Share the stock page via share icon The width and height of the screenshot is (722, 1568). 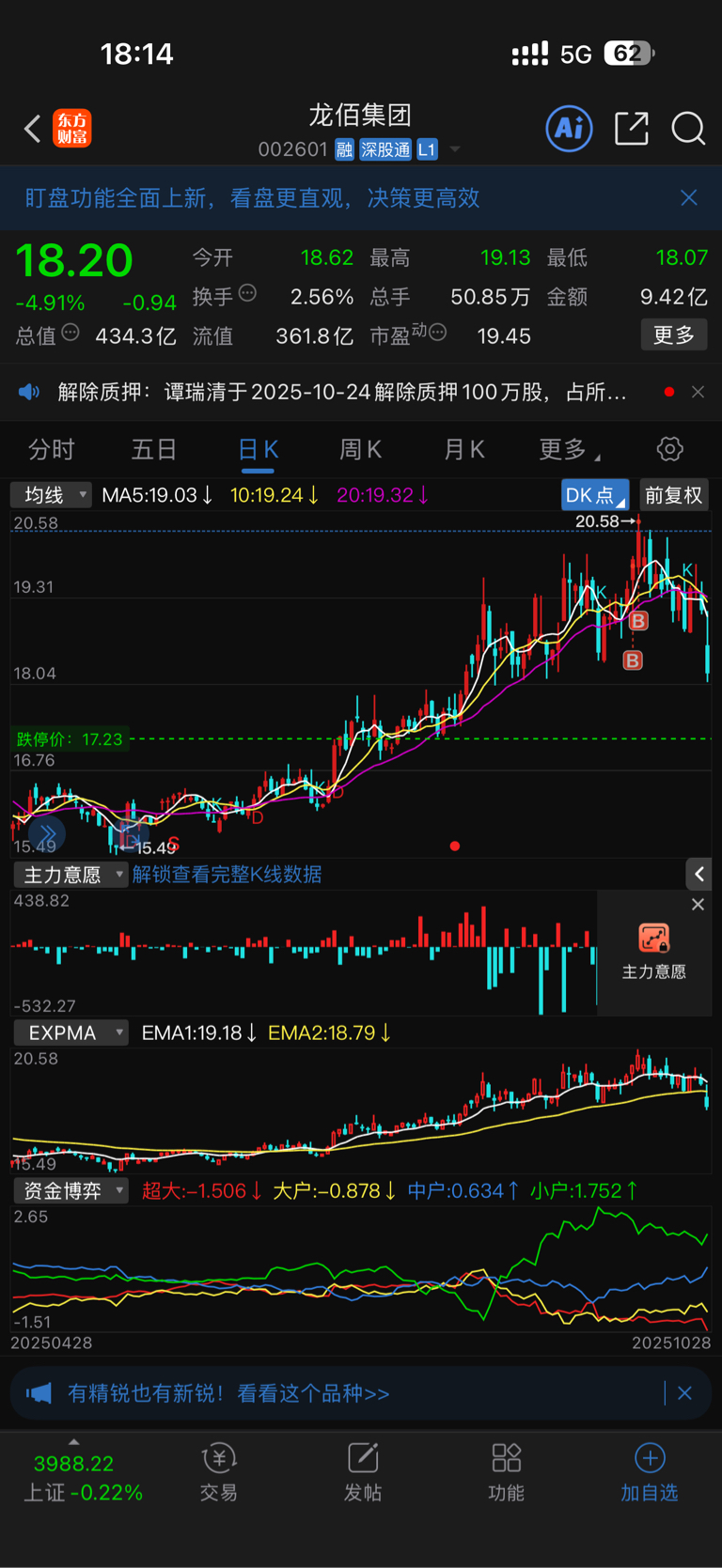(632, 128)
